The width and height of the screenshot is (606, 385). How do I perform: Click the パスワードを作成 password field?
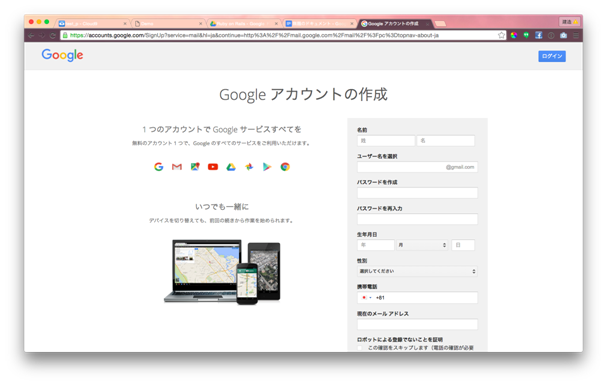(x=417, y=193)
